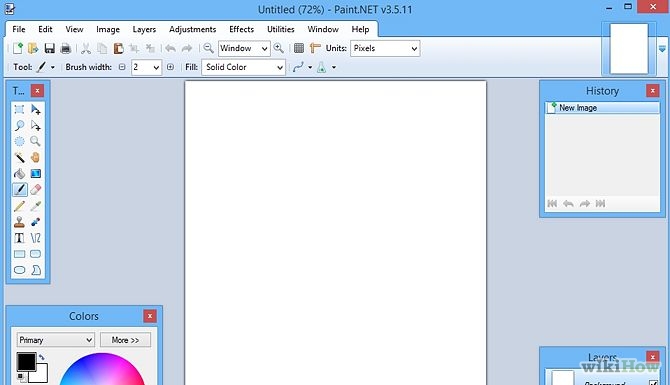The height and width of the screenshot is (385, 670).
Task: Pick a hue on the color wheel
Action: click(102, 370)
